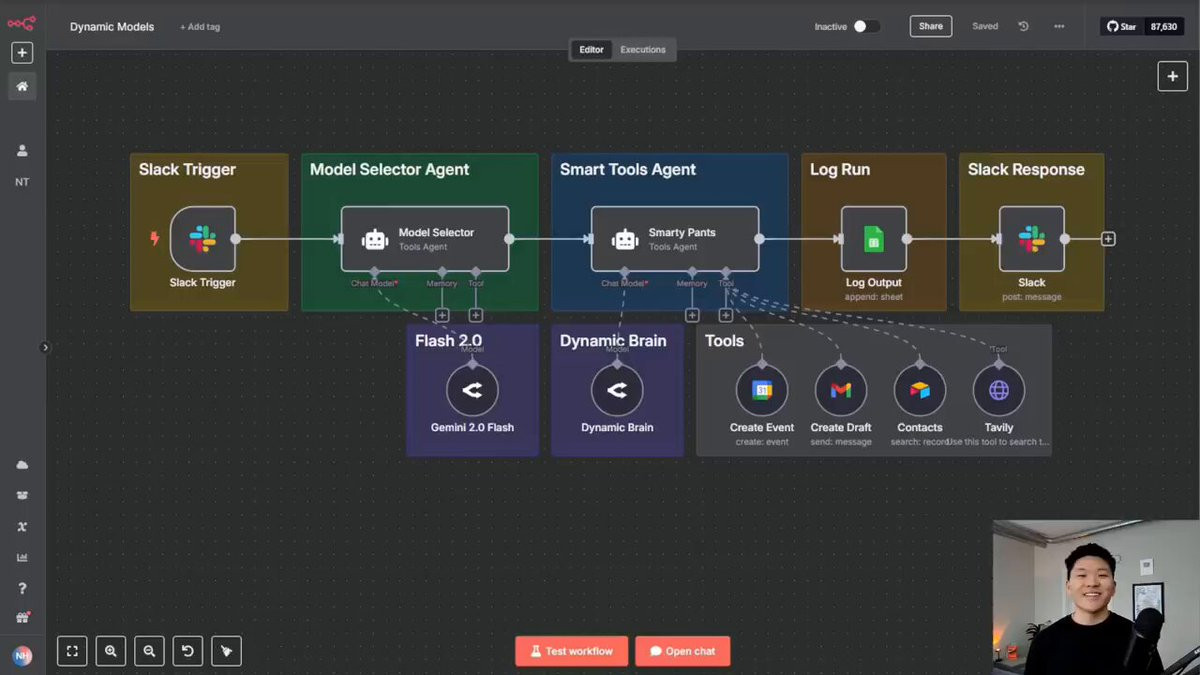The image size is (1200, 675).
Task: Select the Create Draft Gmail tool node
Action: click(841, 390)
